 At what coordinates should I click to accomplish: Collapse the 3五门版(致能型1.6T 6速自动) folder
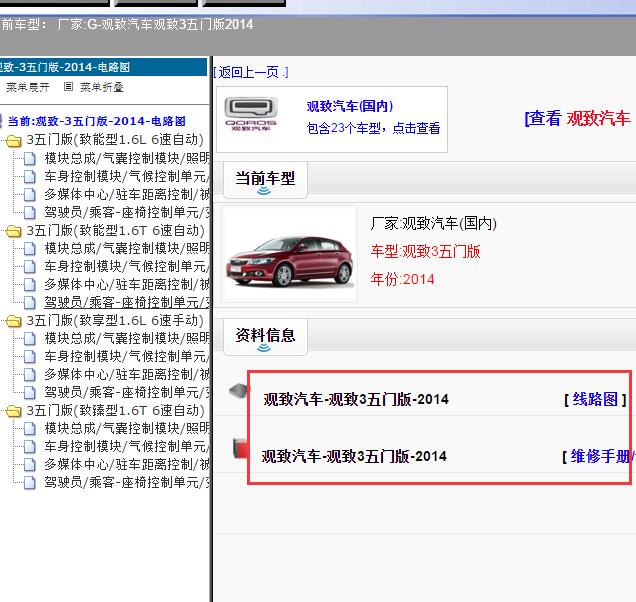point(115,230)
